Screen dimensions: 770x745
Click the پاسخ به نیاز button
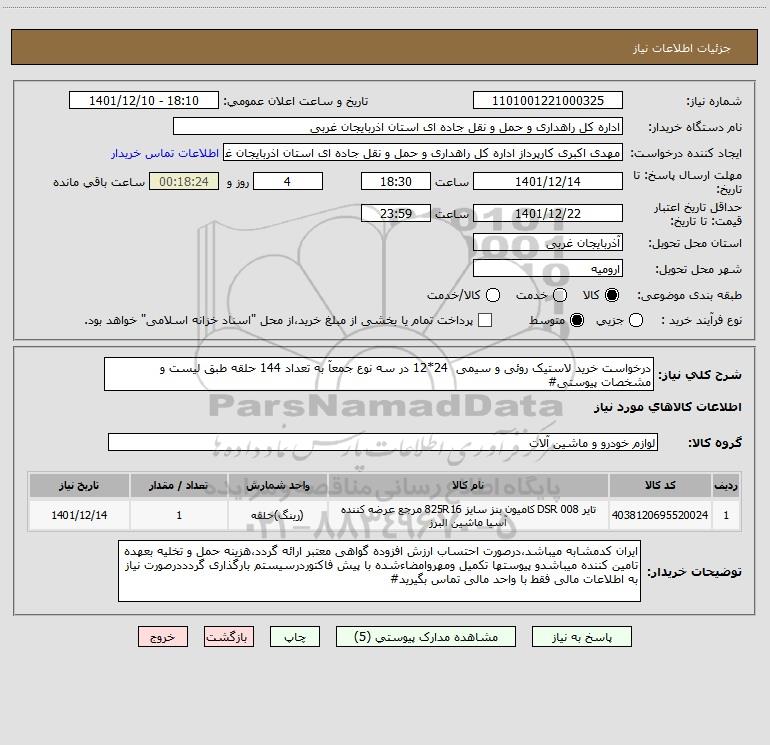[x=582, y=637]
